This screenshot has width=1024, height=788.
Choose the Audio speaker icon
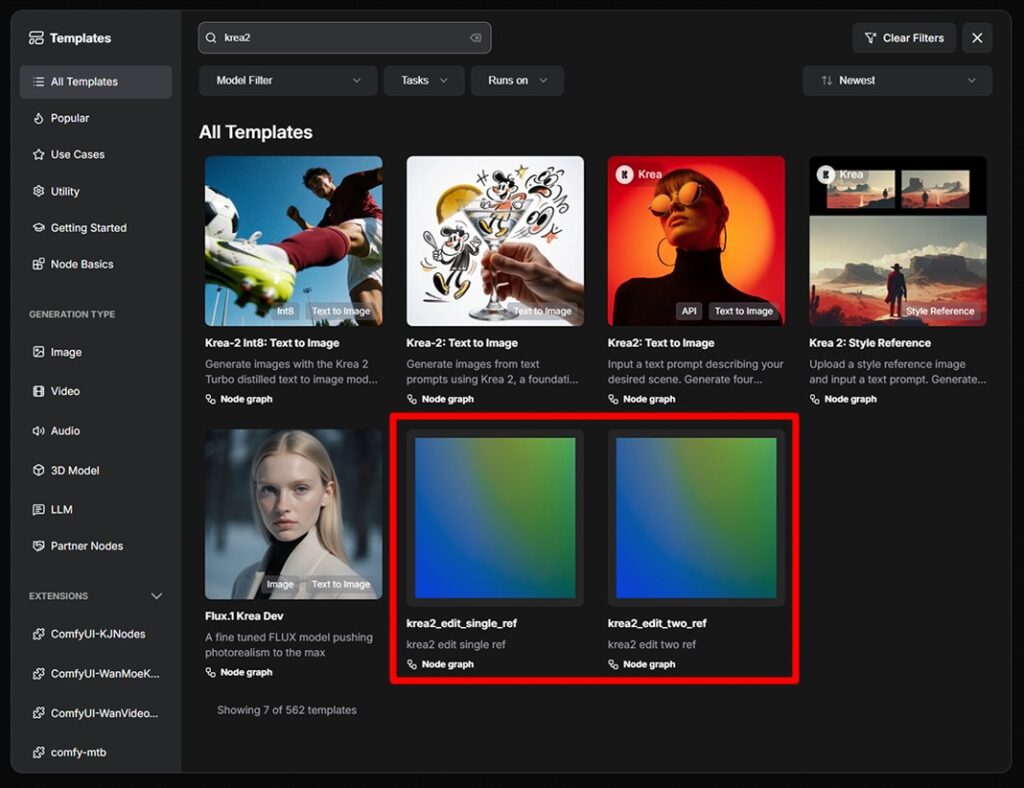click(39, 431)
